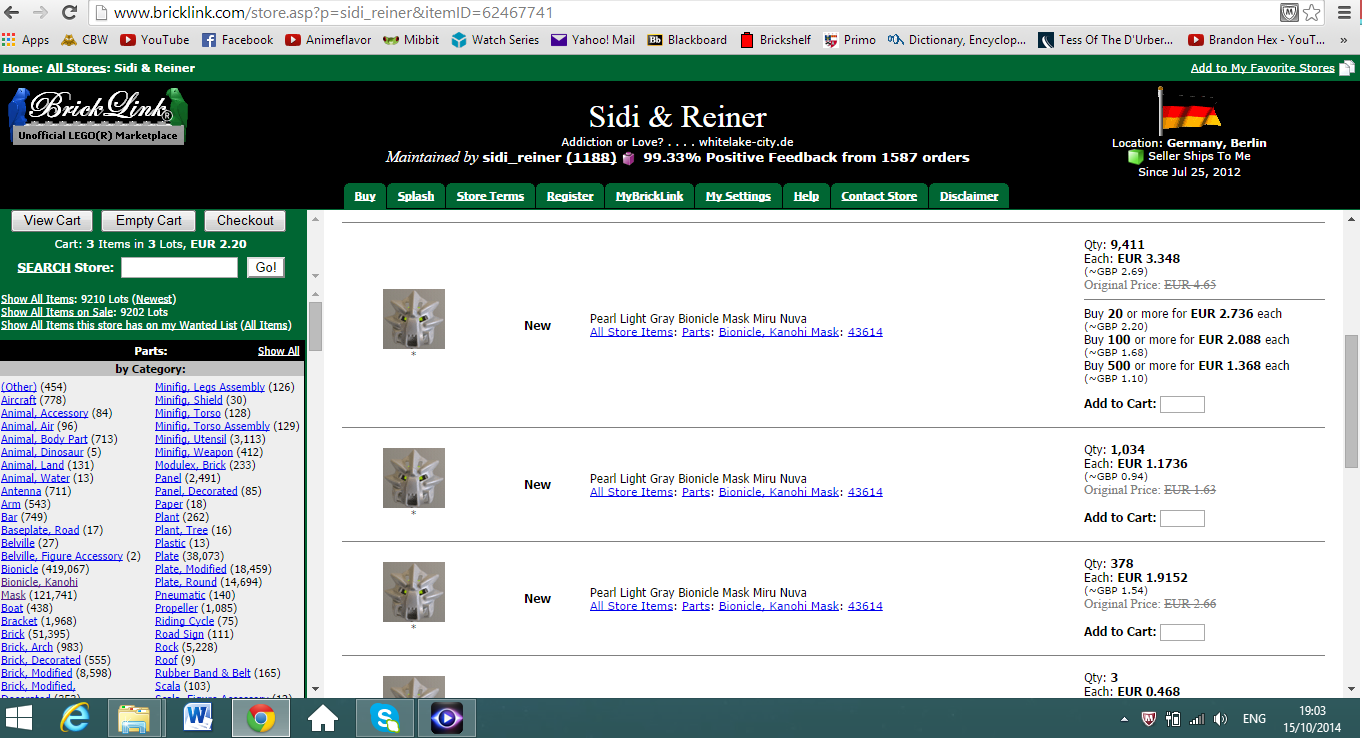
Task: Click Add to Cart field for Qty 9,411 item
Action: pos(1182,404)
